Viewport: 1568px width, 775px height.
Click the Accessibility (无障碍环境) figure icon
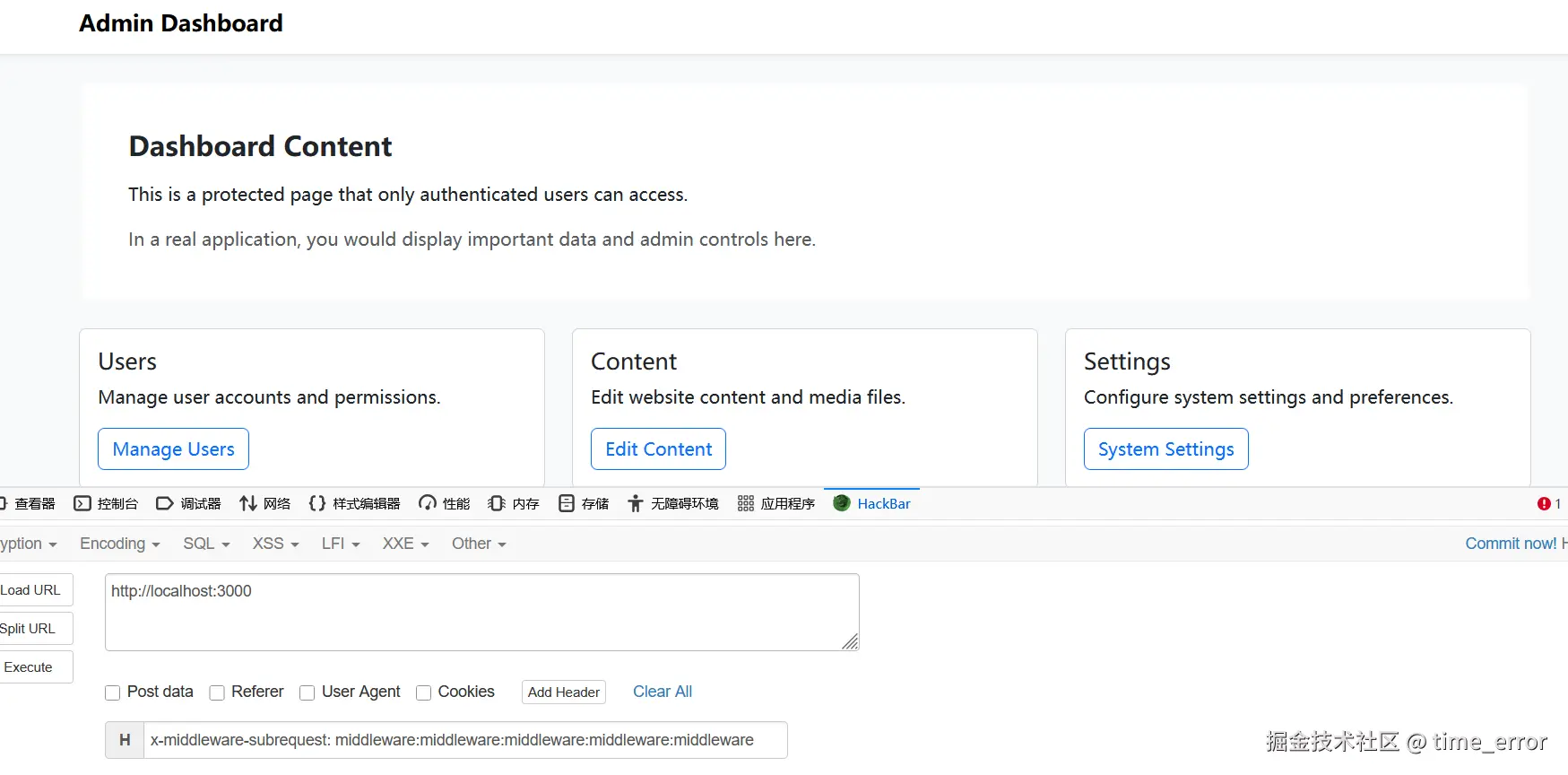[x=636, y=504]
